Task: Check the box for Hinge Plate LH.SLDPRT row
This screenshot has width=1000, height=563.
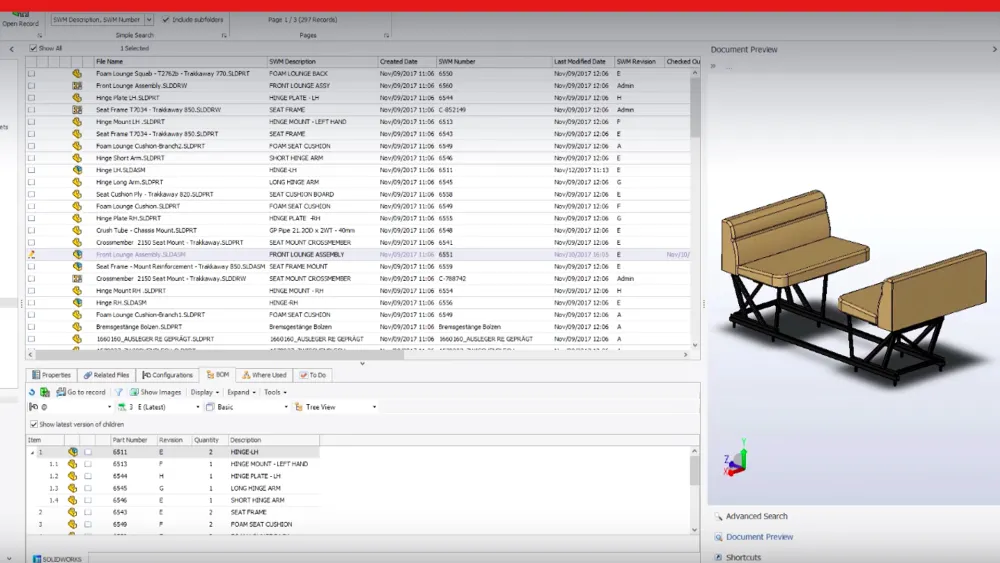Action: (x=31, y=98)
